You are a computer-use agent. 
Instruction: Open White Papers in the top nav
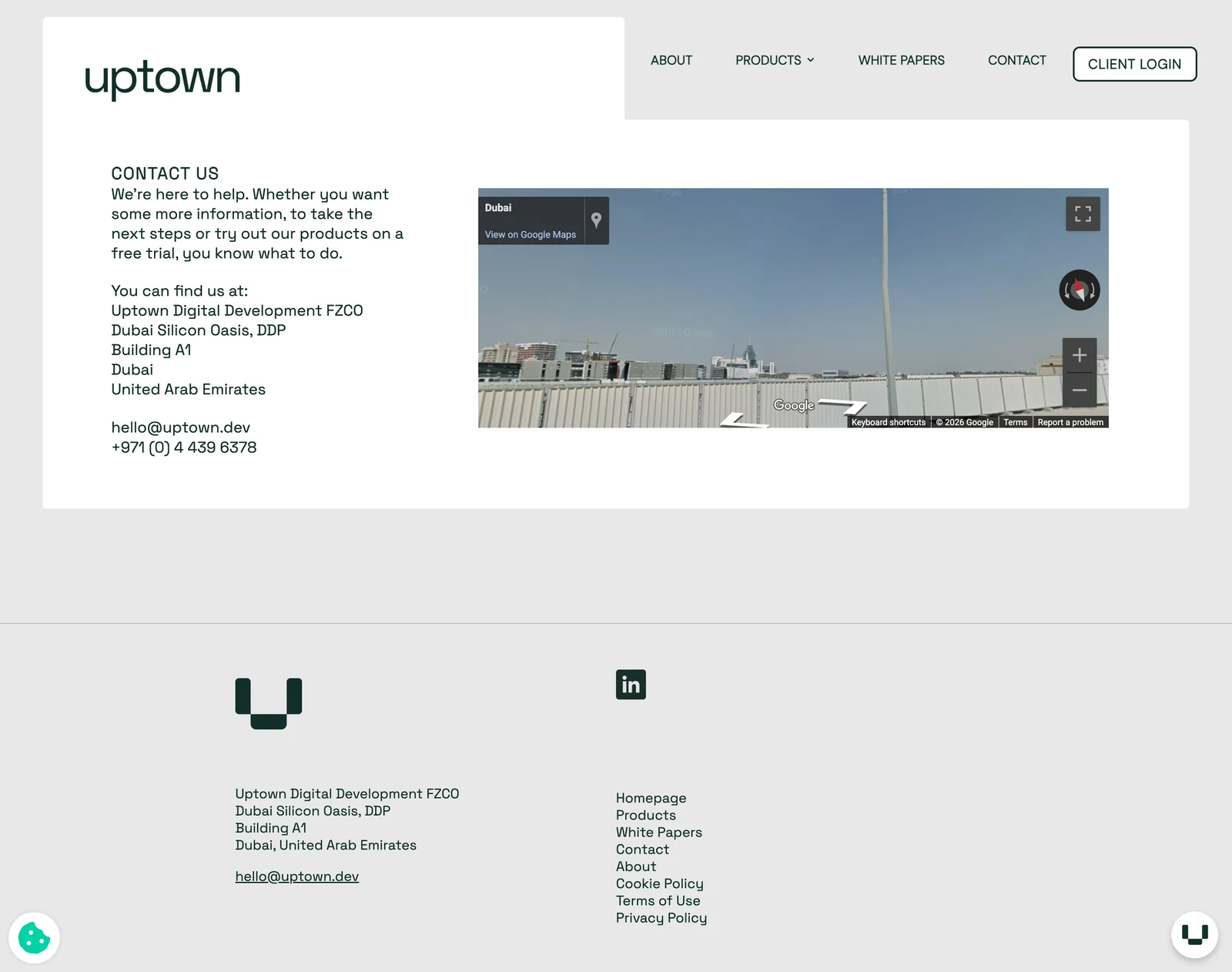click(x=901, y=60)
